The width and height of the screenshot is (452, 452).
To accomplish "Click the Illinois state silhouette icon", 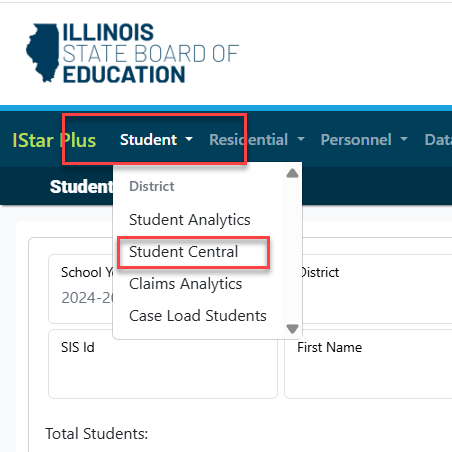I will [43, 53].
